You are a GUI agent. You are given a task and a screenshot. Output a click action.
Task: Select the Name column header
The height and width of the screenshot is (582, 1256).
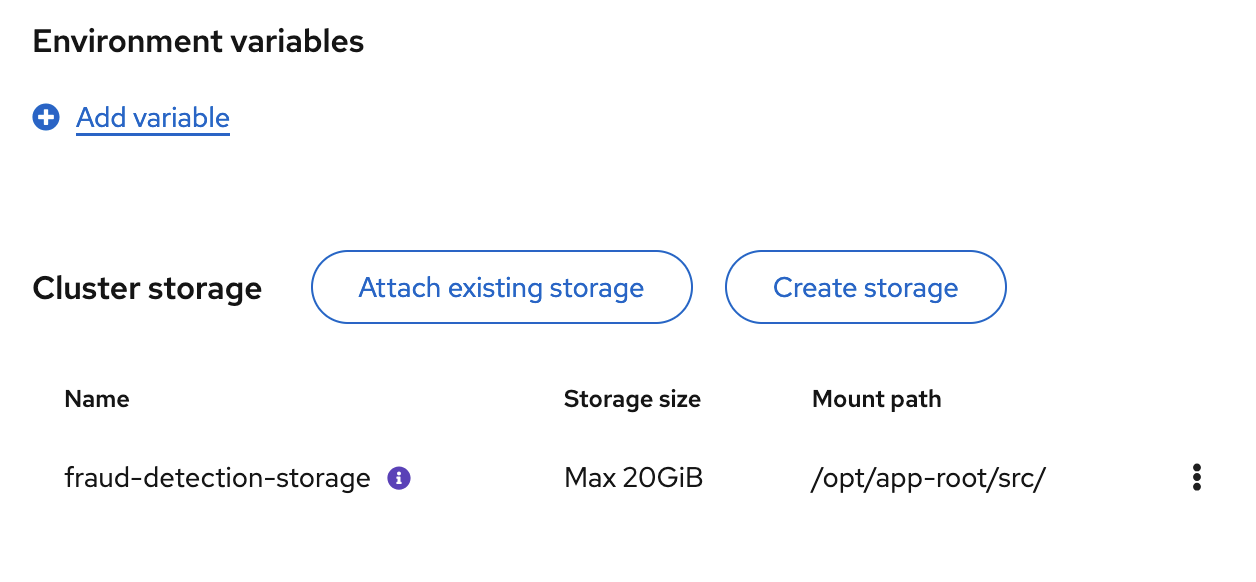(97, 399)
